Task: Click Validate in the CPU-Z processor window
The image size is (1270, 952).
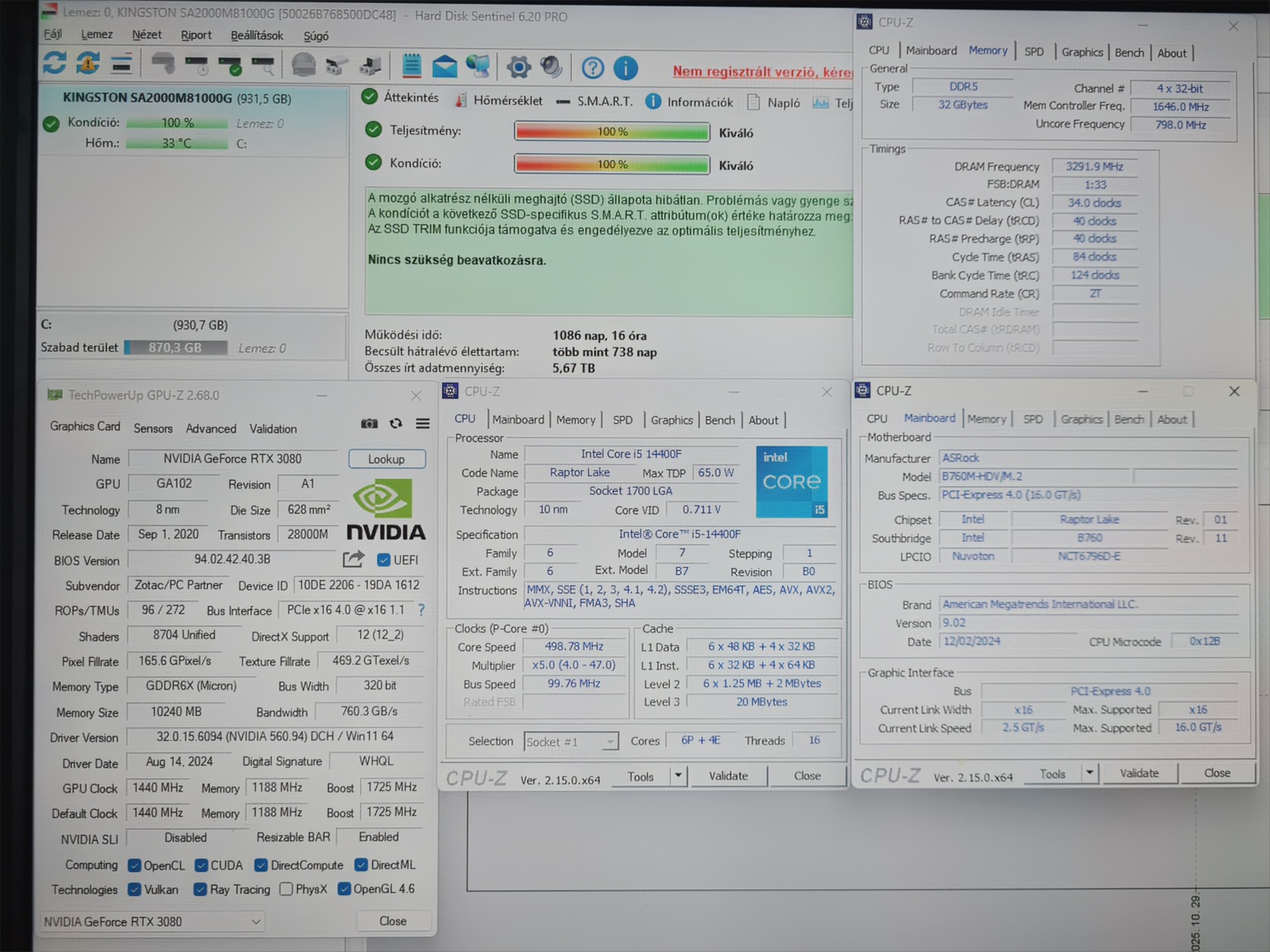Action: [728, 775]
